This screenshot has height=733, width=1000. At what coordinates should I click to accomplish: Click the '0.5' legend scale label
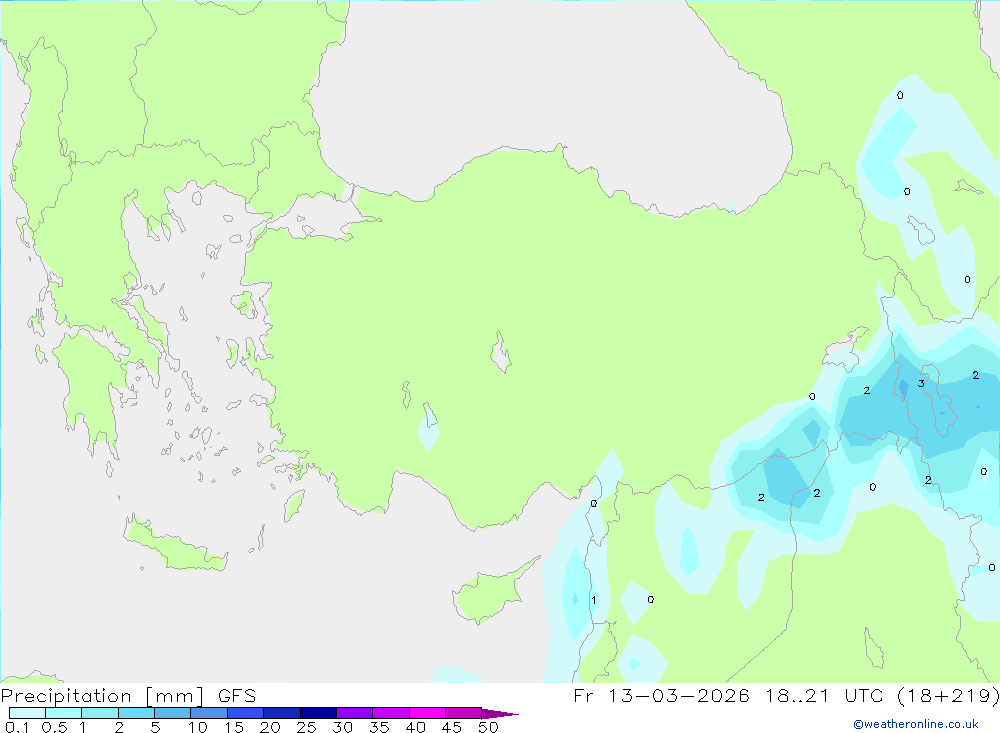(x=54, y=727)
